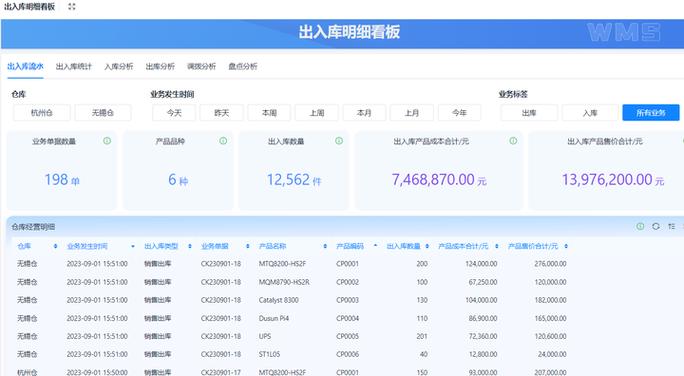The height and width of the screenshot is (376, 684).
Task: Switch to 出入库统计 tab
Action: pyautogui.click(x=74, y=66)
